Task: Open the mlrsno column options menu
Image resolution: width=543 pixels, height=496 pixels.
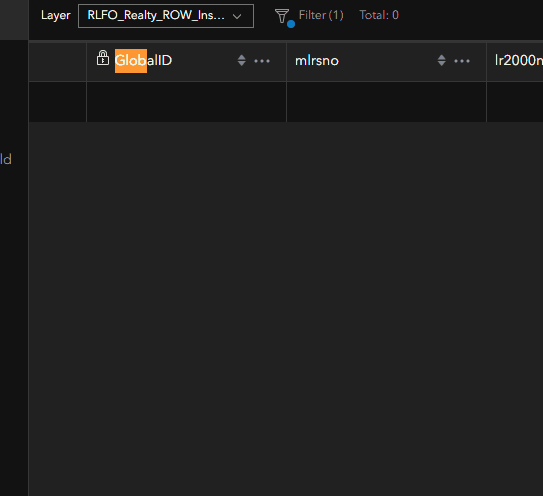Action: 462,61
